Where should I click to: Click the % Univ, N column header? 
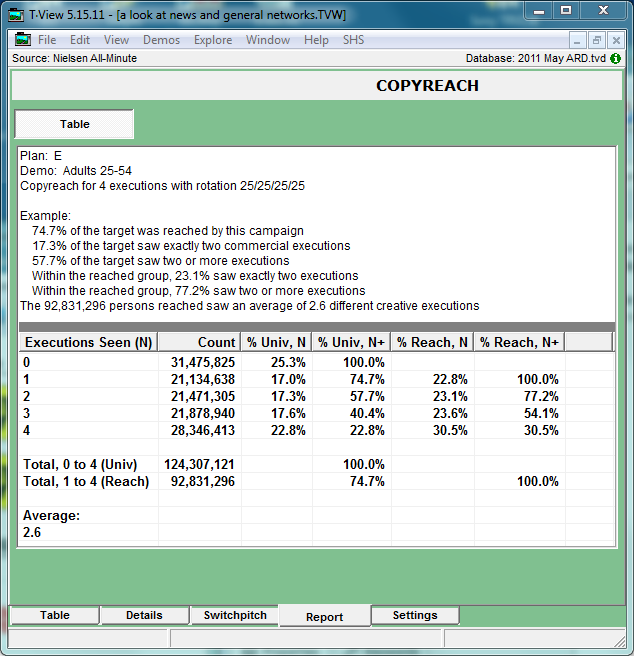pos(276,342)
